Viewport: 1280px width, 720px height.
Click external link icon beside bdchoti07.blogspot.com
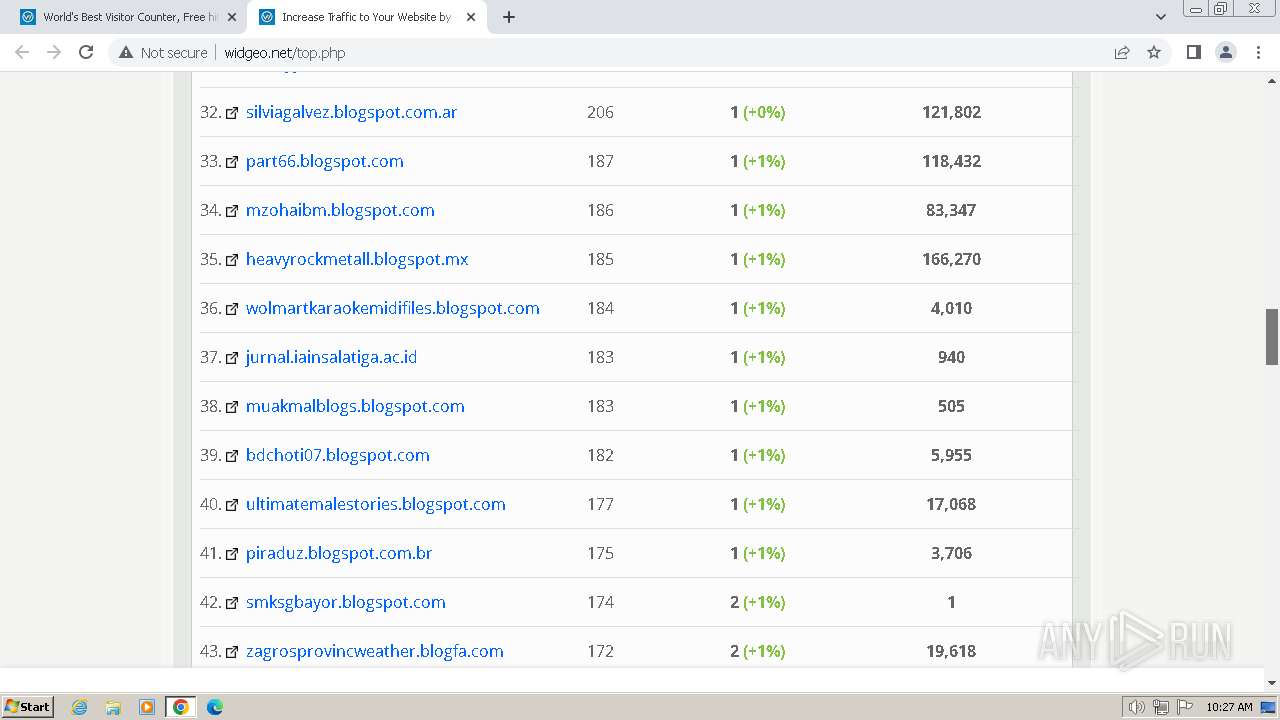(x=232, y=456)
